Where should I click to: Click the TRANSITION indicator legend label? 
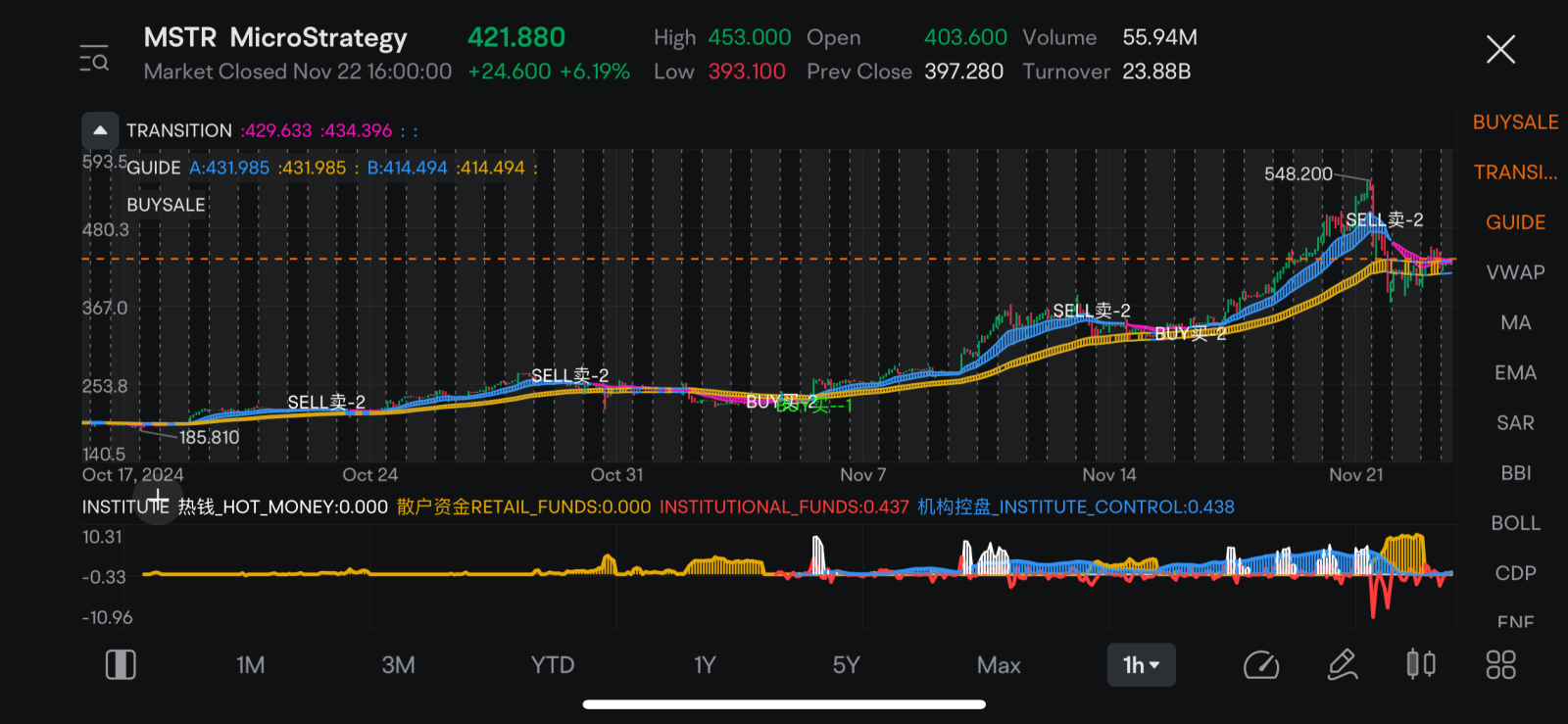click(179, 130)
